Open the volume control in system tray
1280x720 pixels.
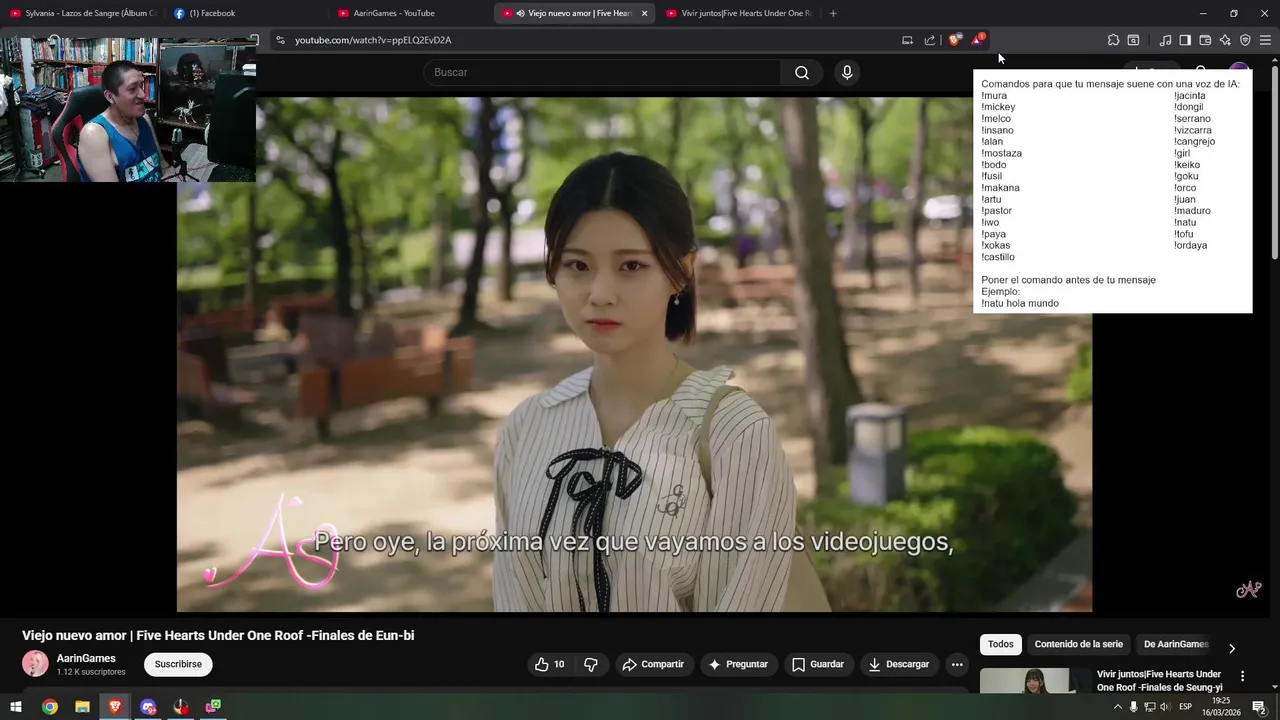1165,707
